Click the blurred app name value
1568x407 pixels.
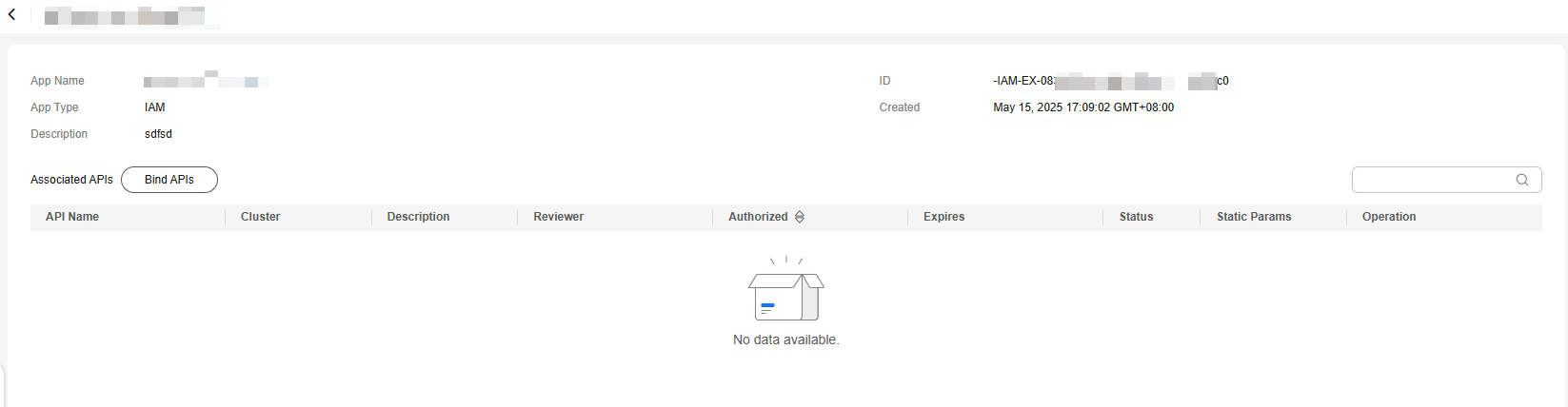[206, 81]
